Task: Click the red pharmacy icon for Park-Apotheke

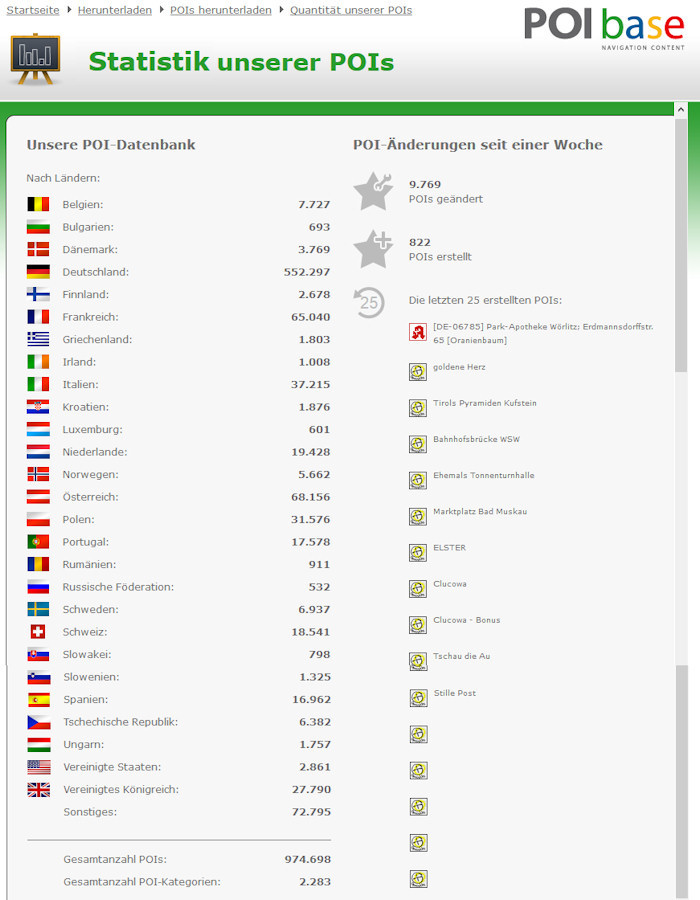Action: pyautogui.click(x=418, y=333)
